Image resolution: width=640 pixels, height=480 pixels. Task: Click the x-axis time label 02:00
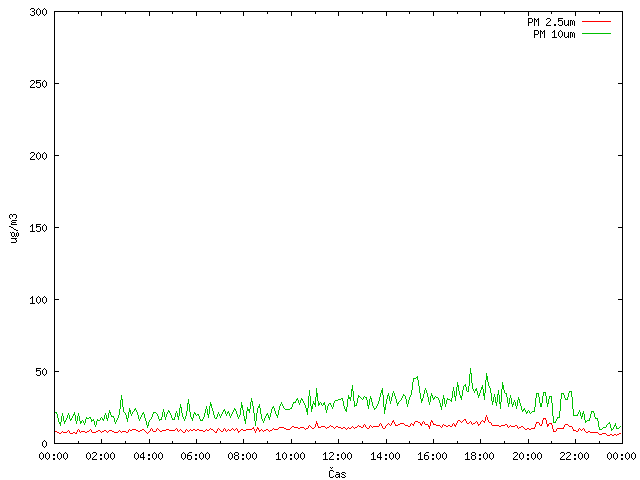pyautogui.click(x=100, y=456)
